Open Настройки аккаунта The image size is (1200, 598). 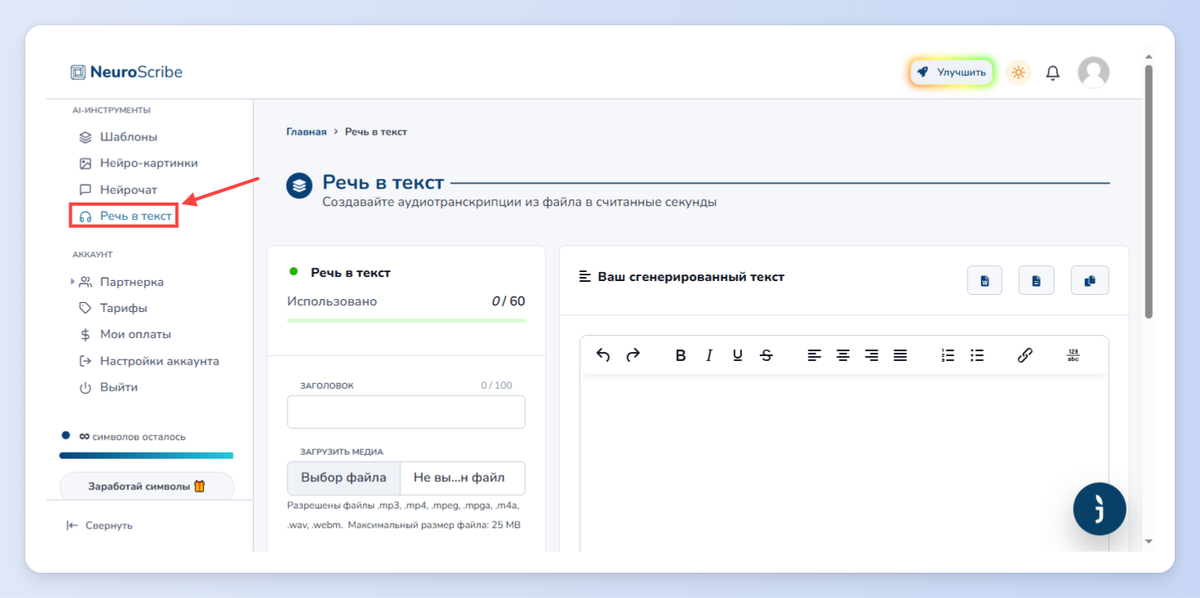point(149,361)
